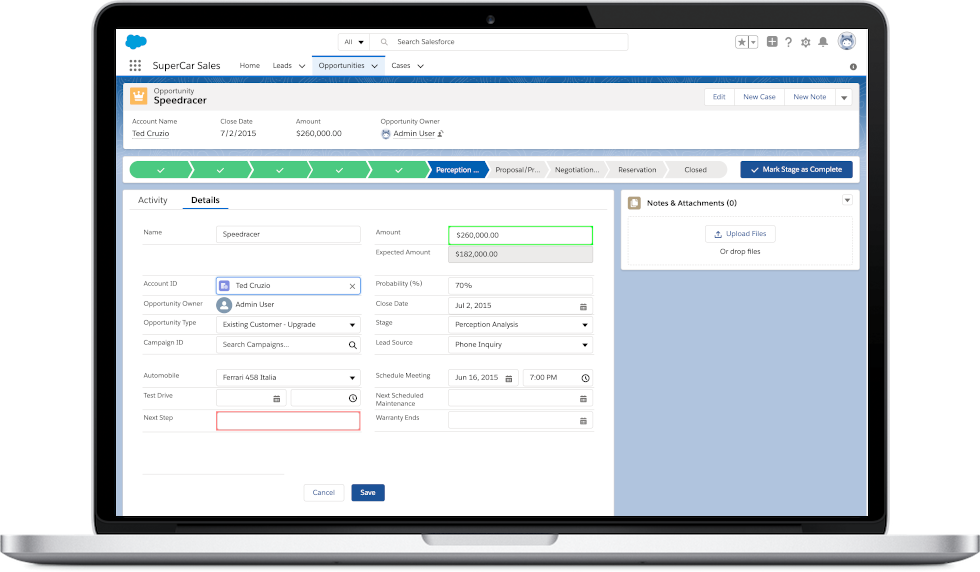Open Next Scheduled Maintenance calendar icon
This screenshot has height=572, width=980.
click(x=583, y=399)
